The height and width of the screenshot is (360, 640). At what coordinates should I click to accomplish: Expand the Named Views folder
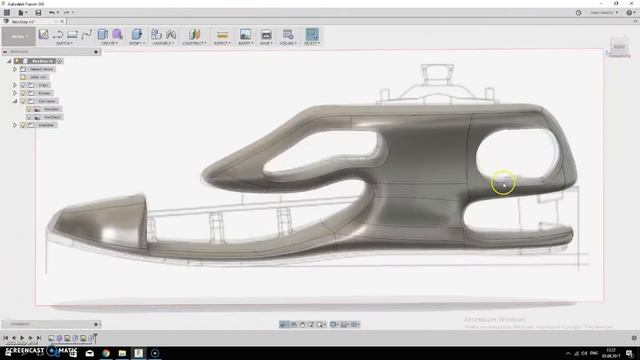(x=15, y=69)
